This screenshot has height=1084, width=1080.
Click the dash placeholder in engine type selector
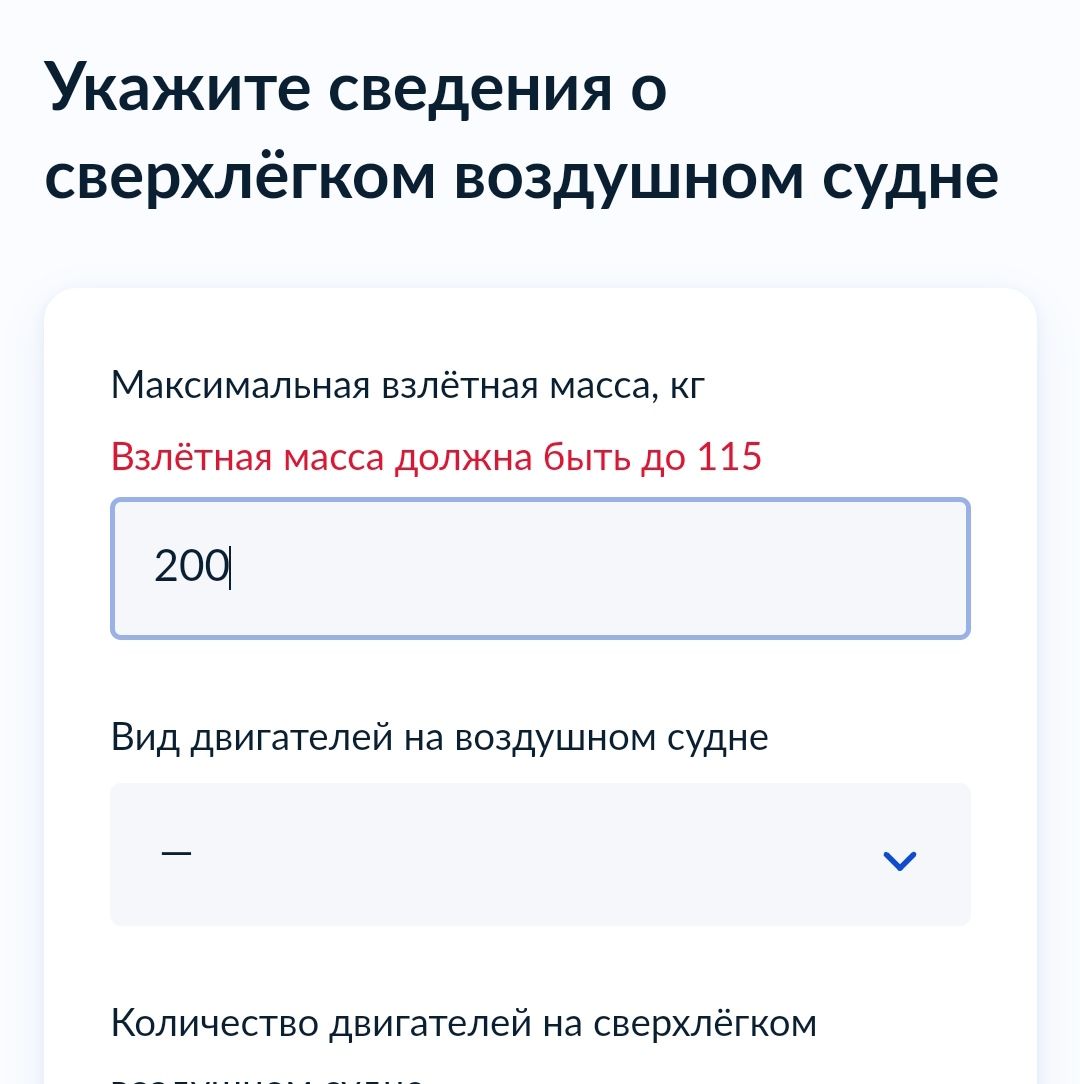176,853
